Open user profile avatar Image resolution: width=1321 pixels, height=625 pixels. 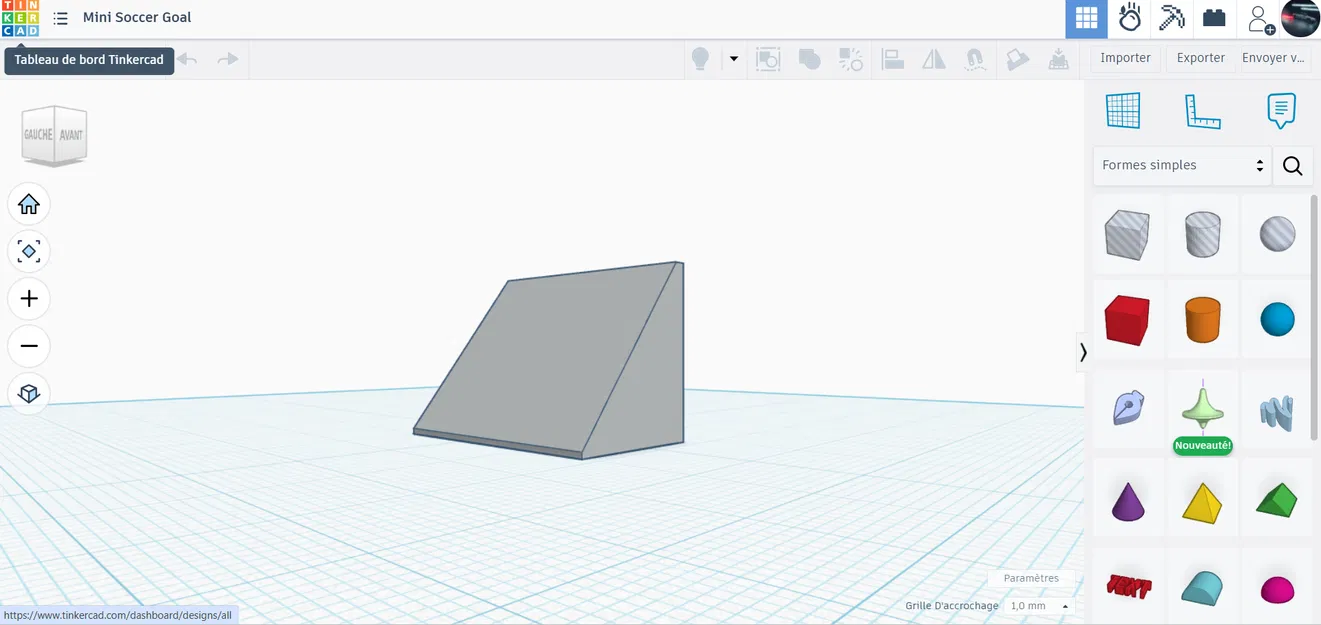(x=1300, y=18)
